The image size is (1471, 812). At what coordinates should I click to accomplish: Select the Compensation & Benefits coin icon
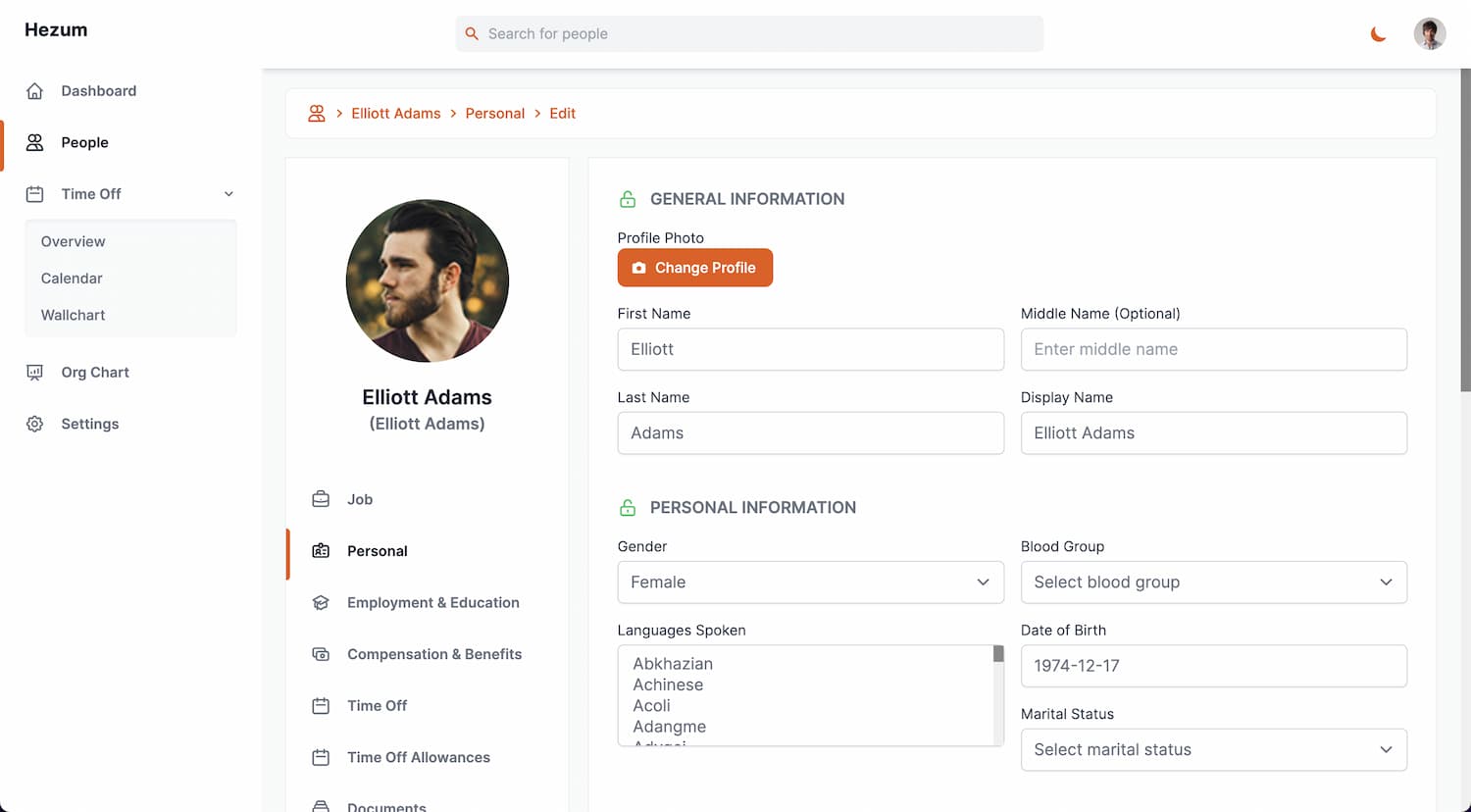tap(321, 654)
